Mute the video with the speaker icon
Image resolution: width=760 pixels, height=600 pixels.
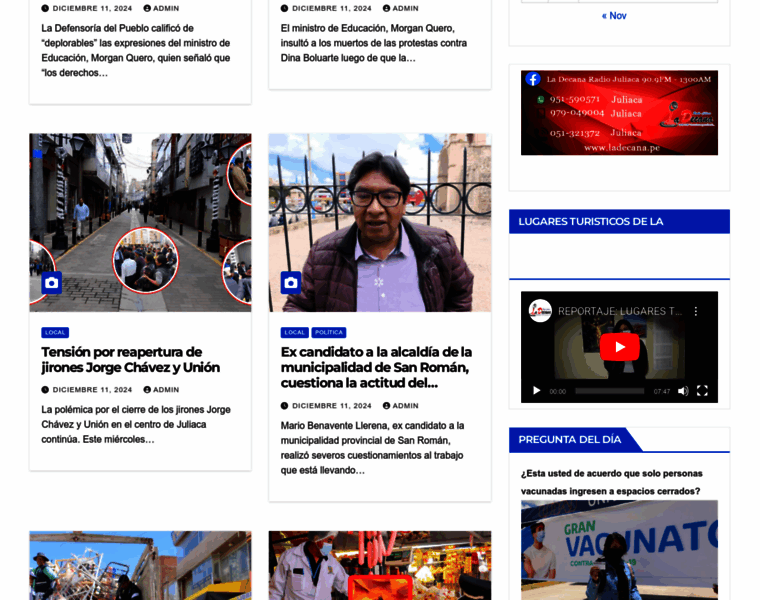pos(683,391)
